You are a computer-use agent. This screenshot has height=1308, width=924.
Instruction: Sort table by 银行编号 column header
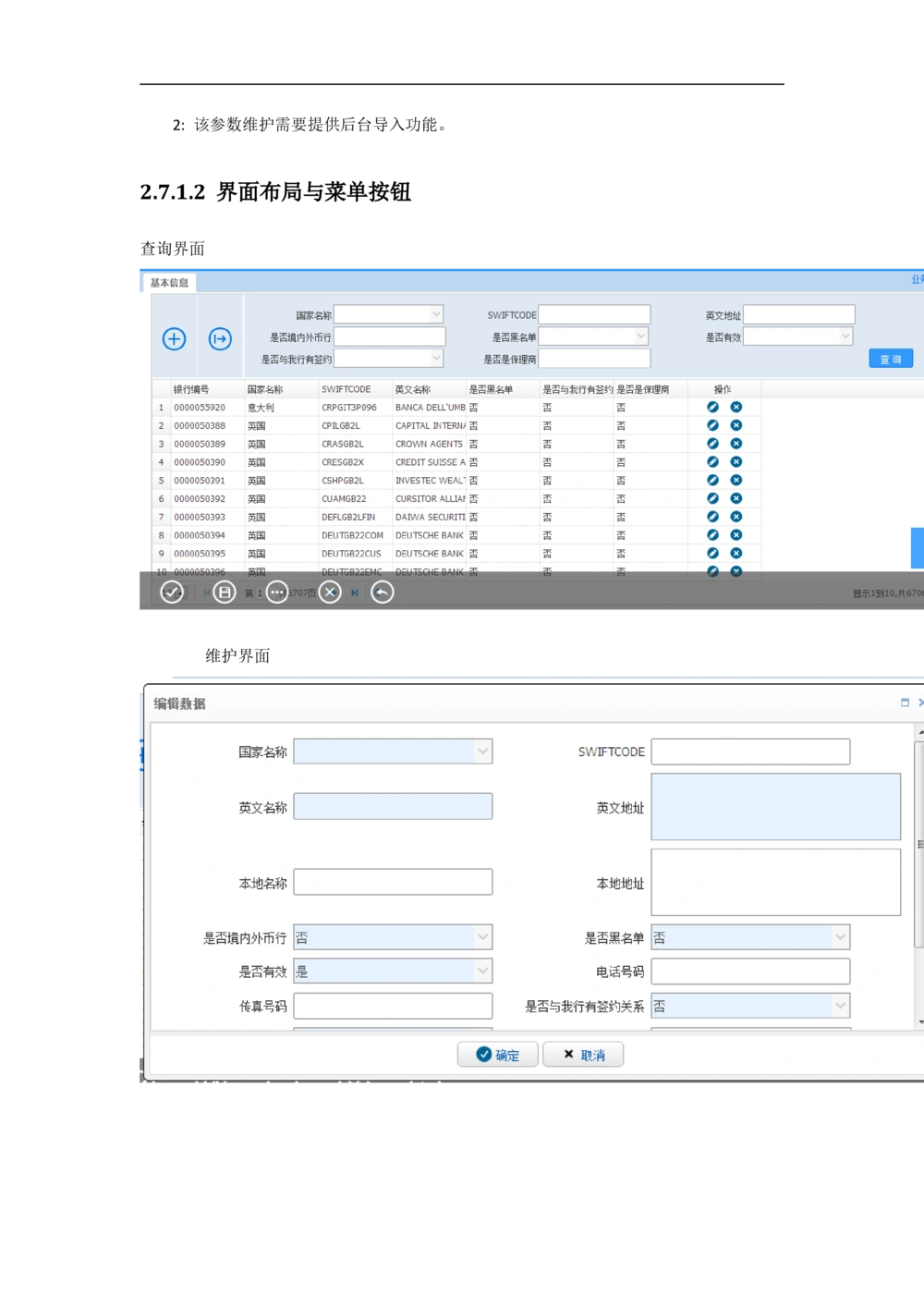tap(191, 389)
